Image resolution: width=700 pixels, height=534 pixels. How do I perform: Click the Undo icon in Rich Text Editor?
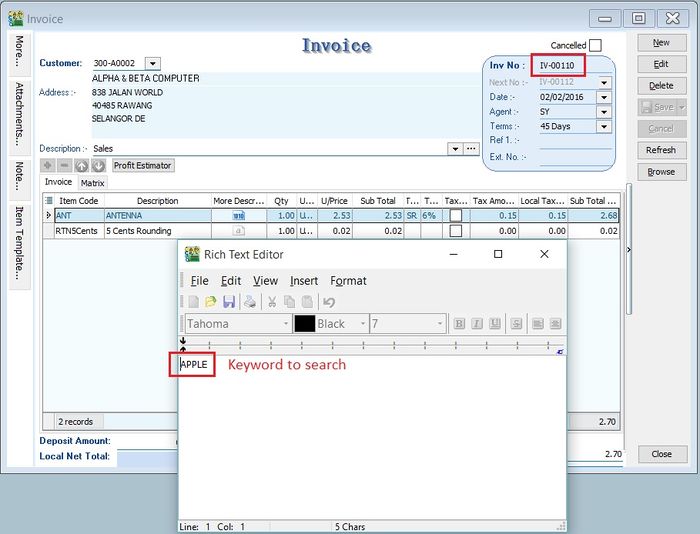(x=329, y=302)
